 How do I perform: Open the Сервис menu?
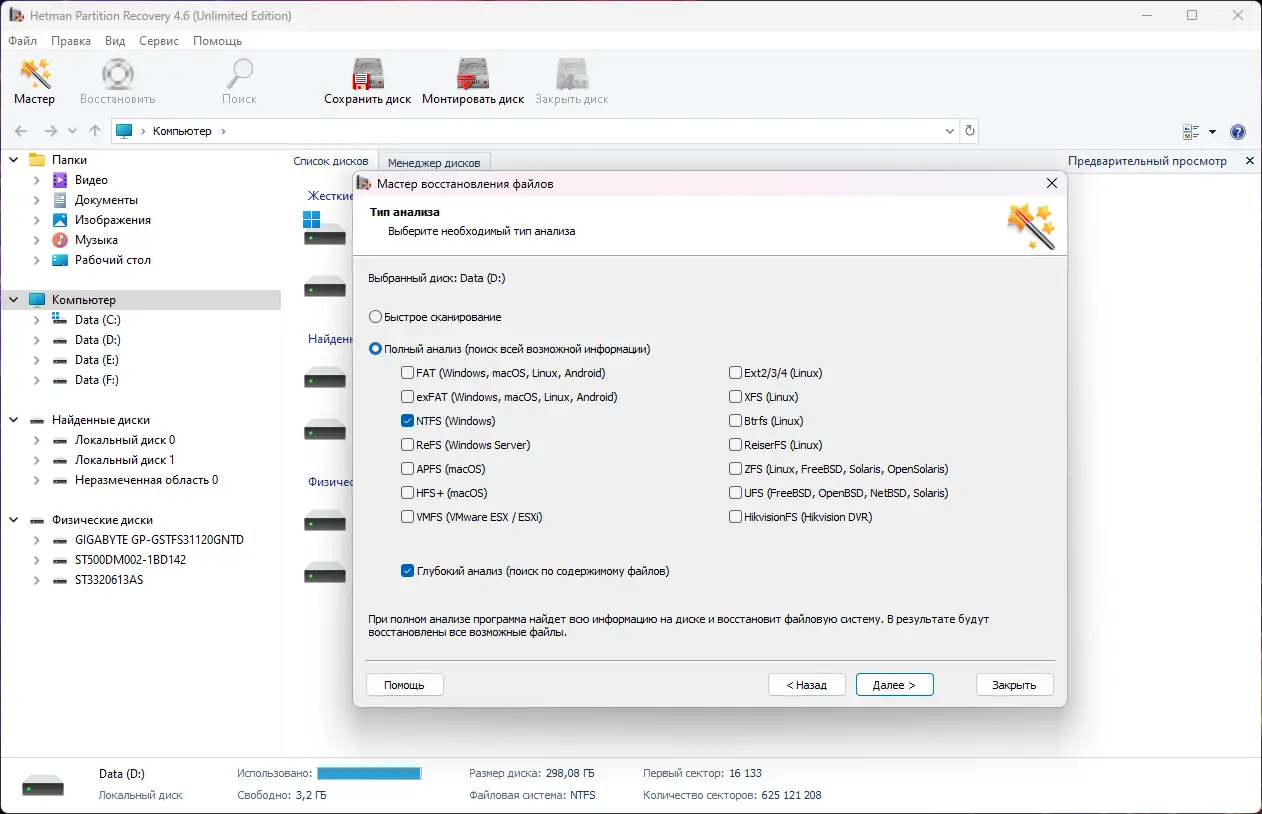[159, 41]
